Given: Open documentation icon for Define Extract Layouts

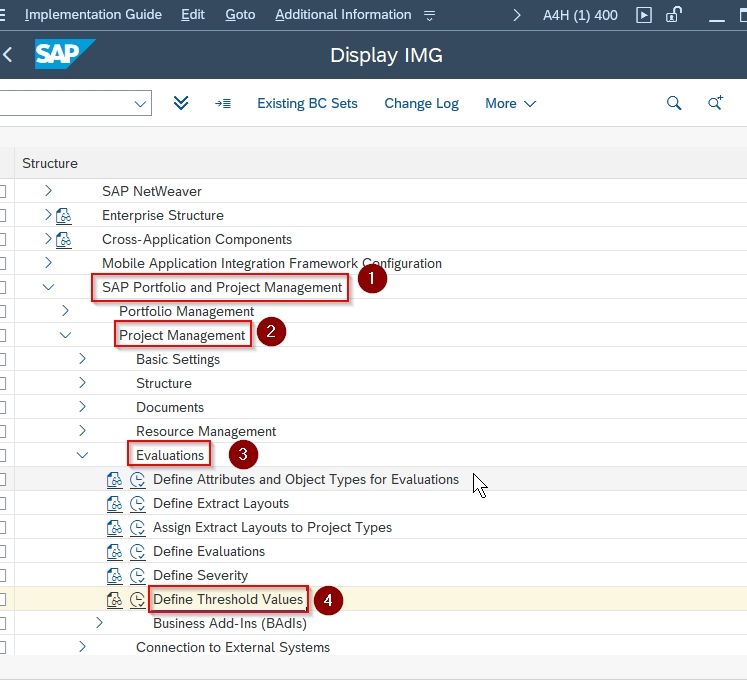Looking at the screenshot, I should tap(114, 504).
